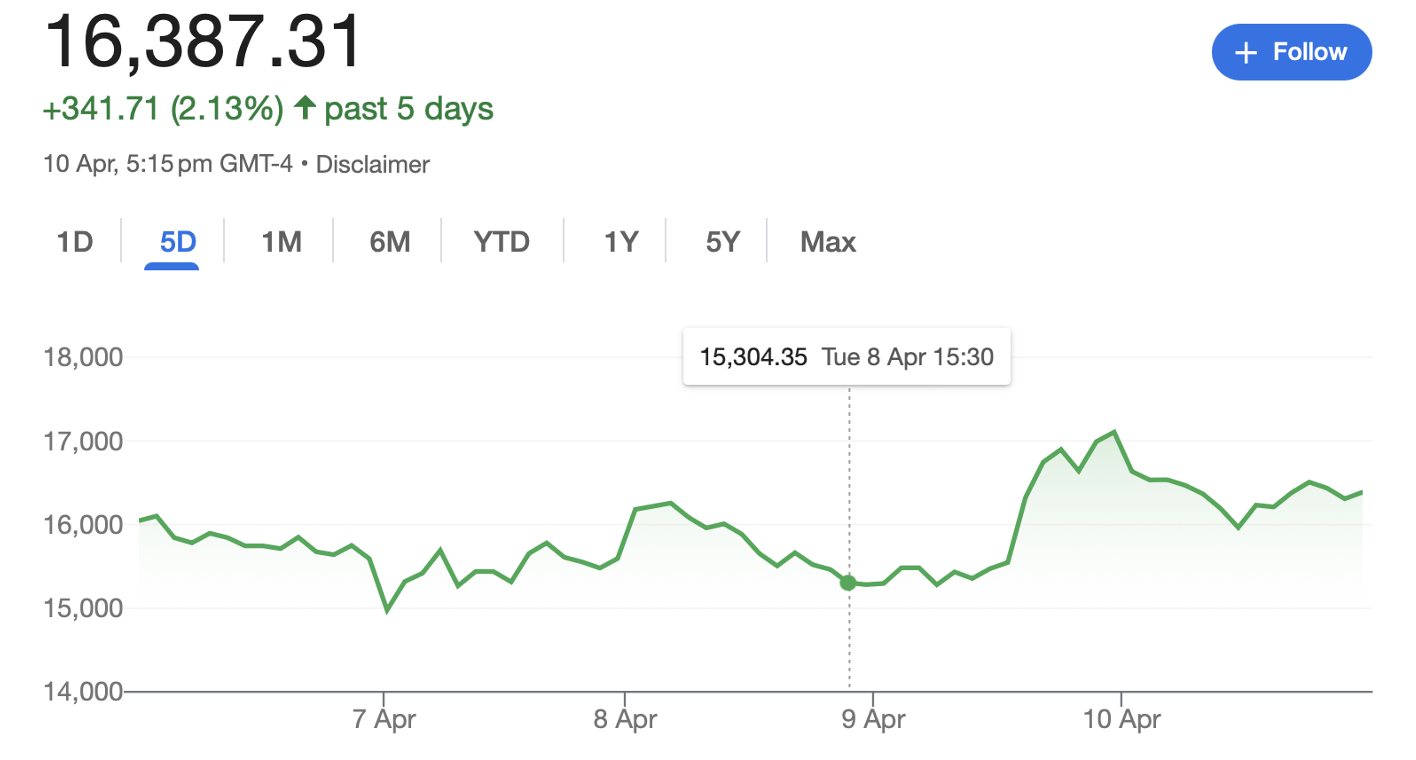Click the Follow button label
Image resolution: width=1416 pixels, height=760 pixels.
click(1309, 52)
